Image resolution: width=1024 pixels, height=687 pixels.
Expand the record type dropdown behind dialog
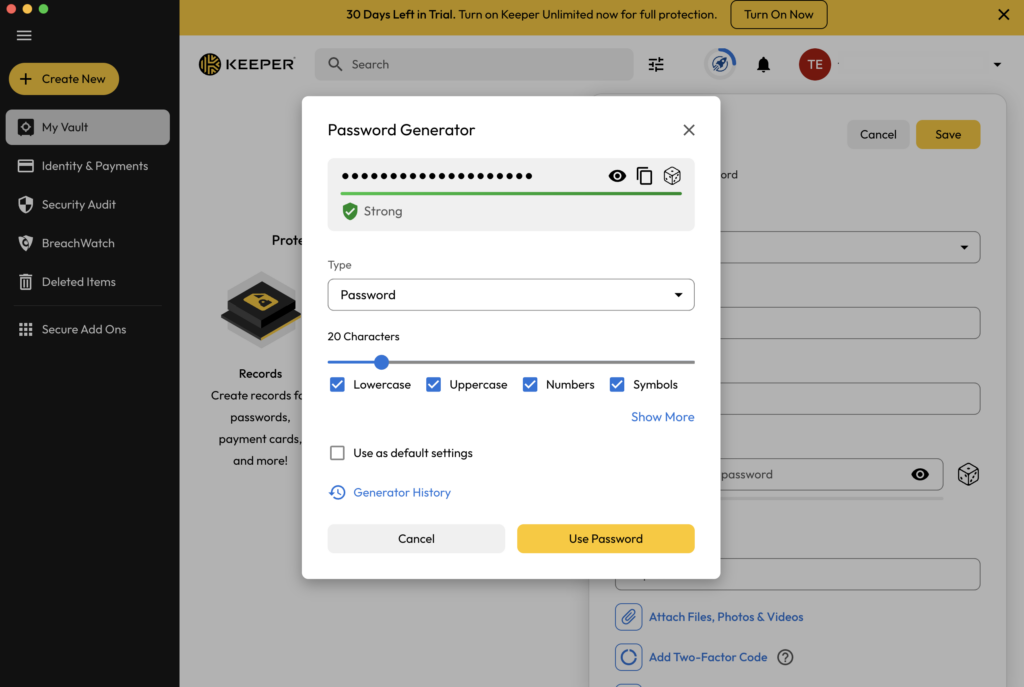(x=964, y=248)
